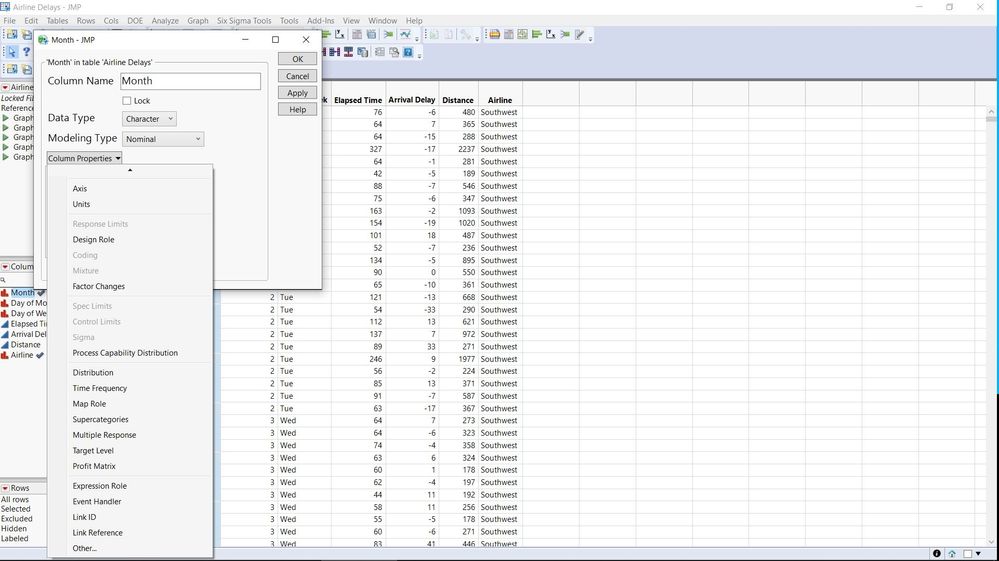Click the info circle status bar icon
Screen dimensions: 999x561
point(937,554)
